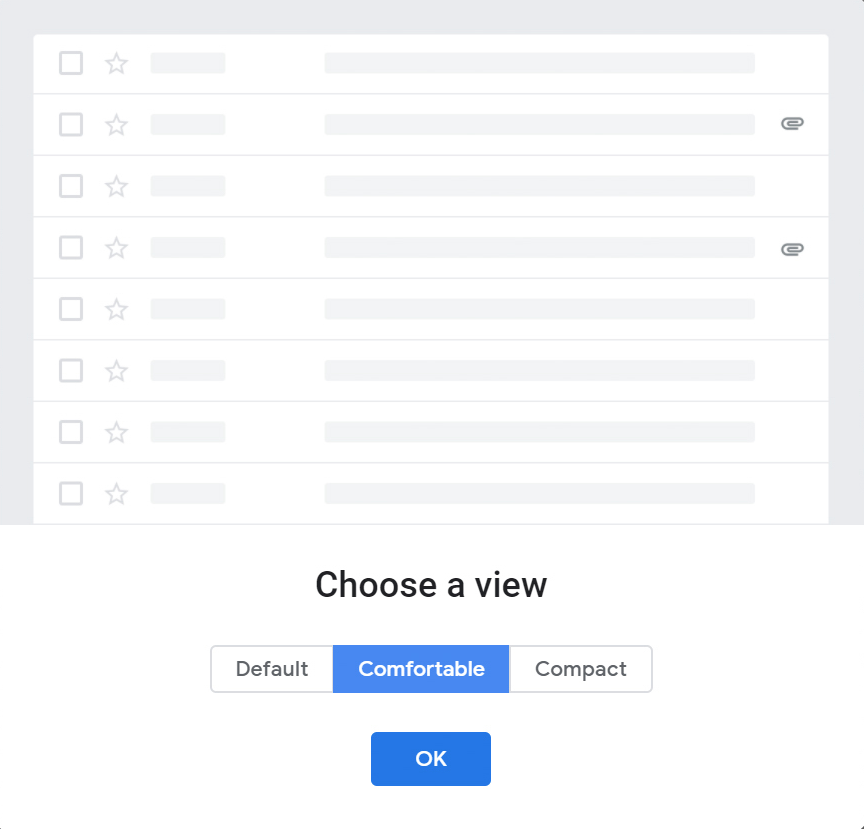Click the paperclip attachment icon in fourth row

click(792, 249)
